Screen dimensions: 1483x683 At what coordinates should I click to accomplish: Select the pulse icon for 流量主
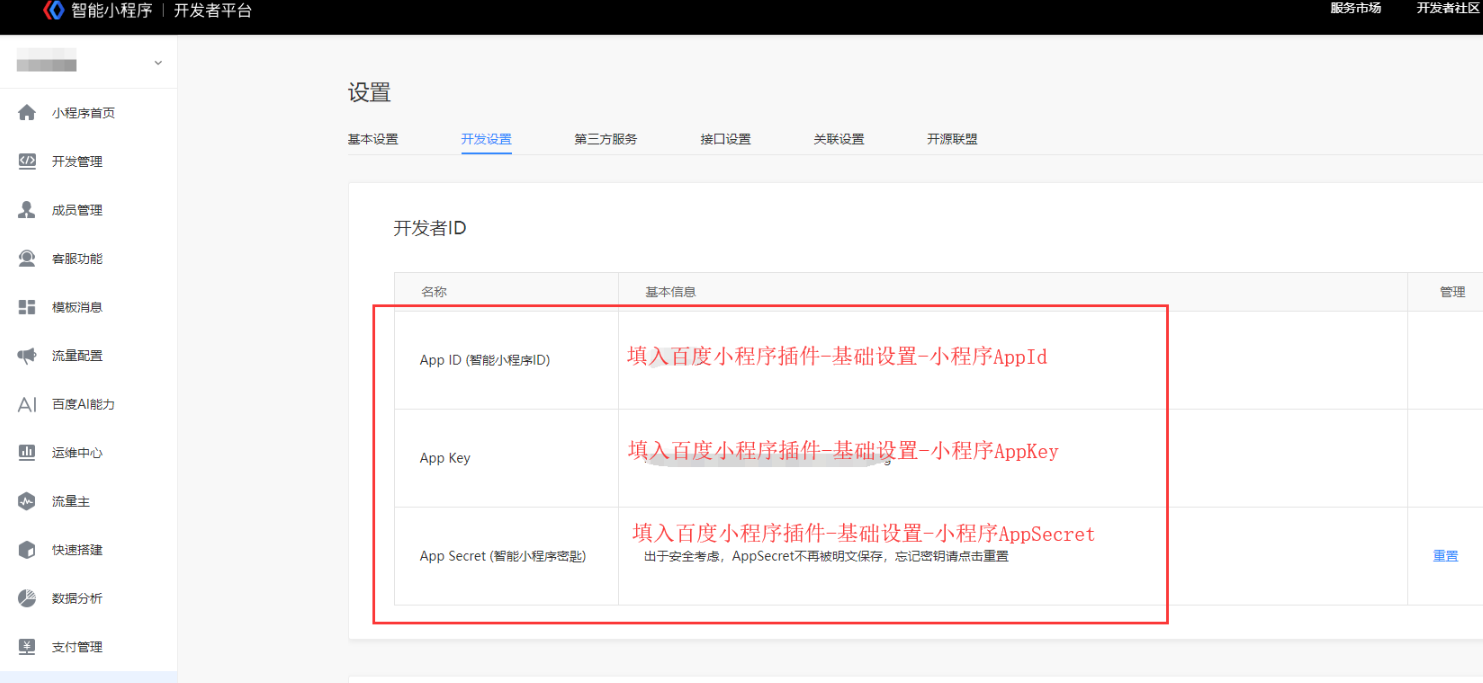pos(27,501)
